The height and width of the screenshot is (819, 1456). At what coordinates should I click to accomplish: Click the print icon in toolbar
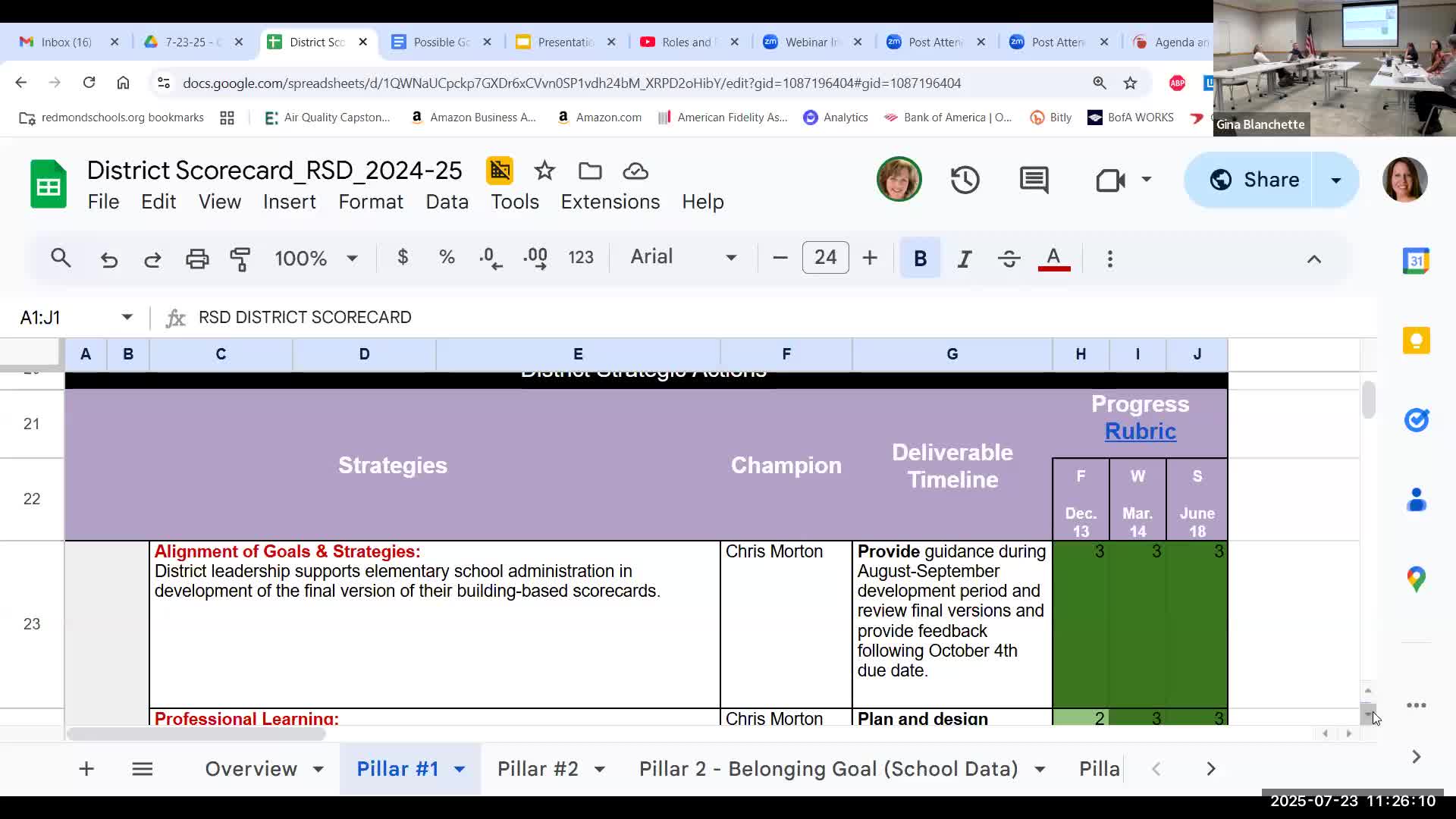tap(197, 259)
